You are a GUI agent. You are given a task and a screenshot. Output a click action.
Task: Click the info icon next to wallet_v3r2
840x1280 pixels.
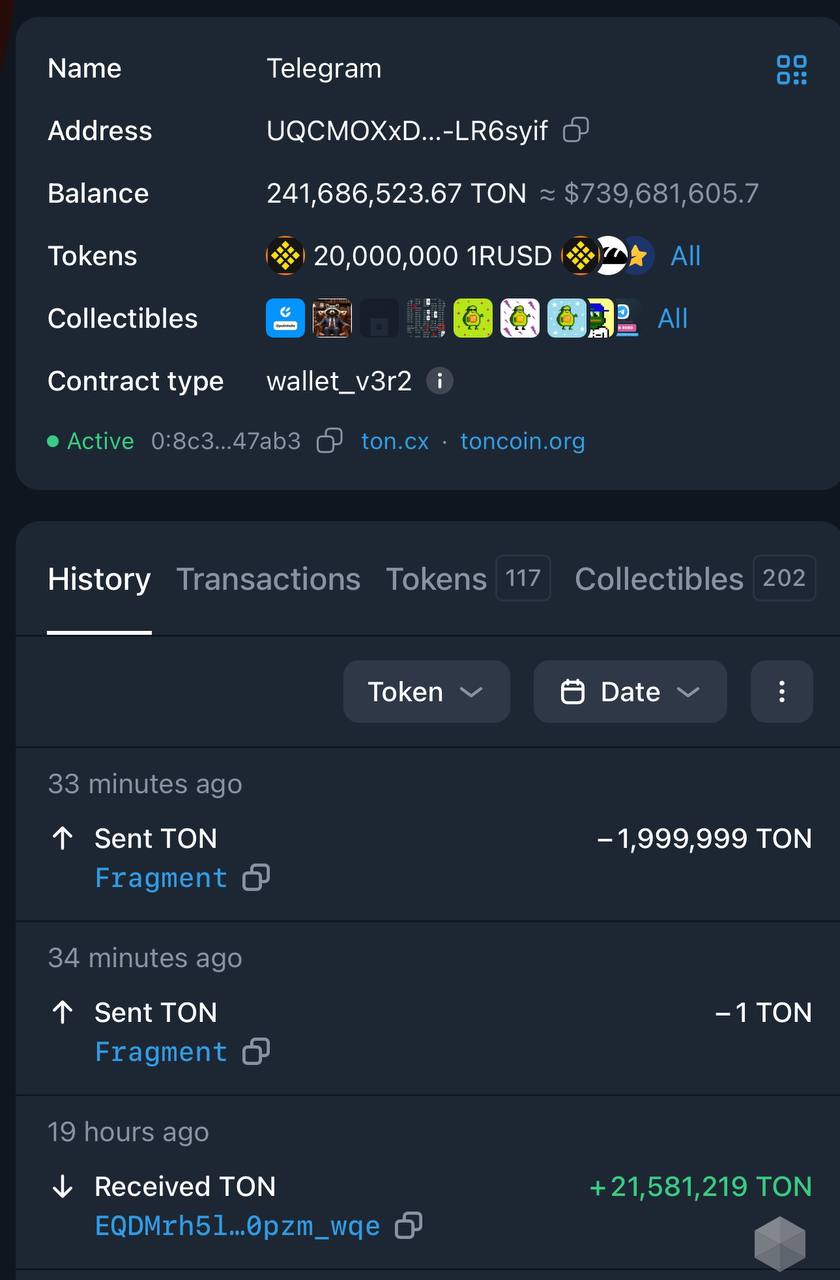point(439,381)
